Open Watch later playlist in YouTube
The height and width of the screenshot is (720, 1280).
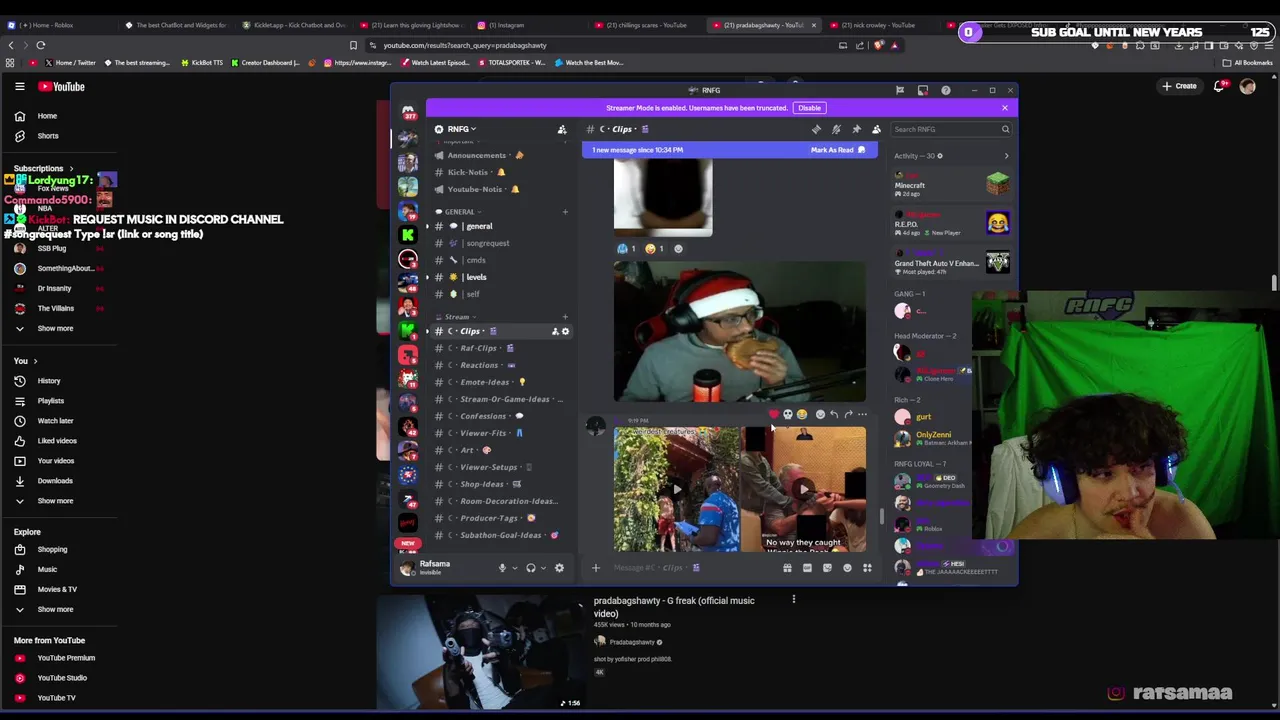[55, 421]
